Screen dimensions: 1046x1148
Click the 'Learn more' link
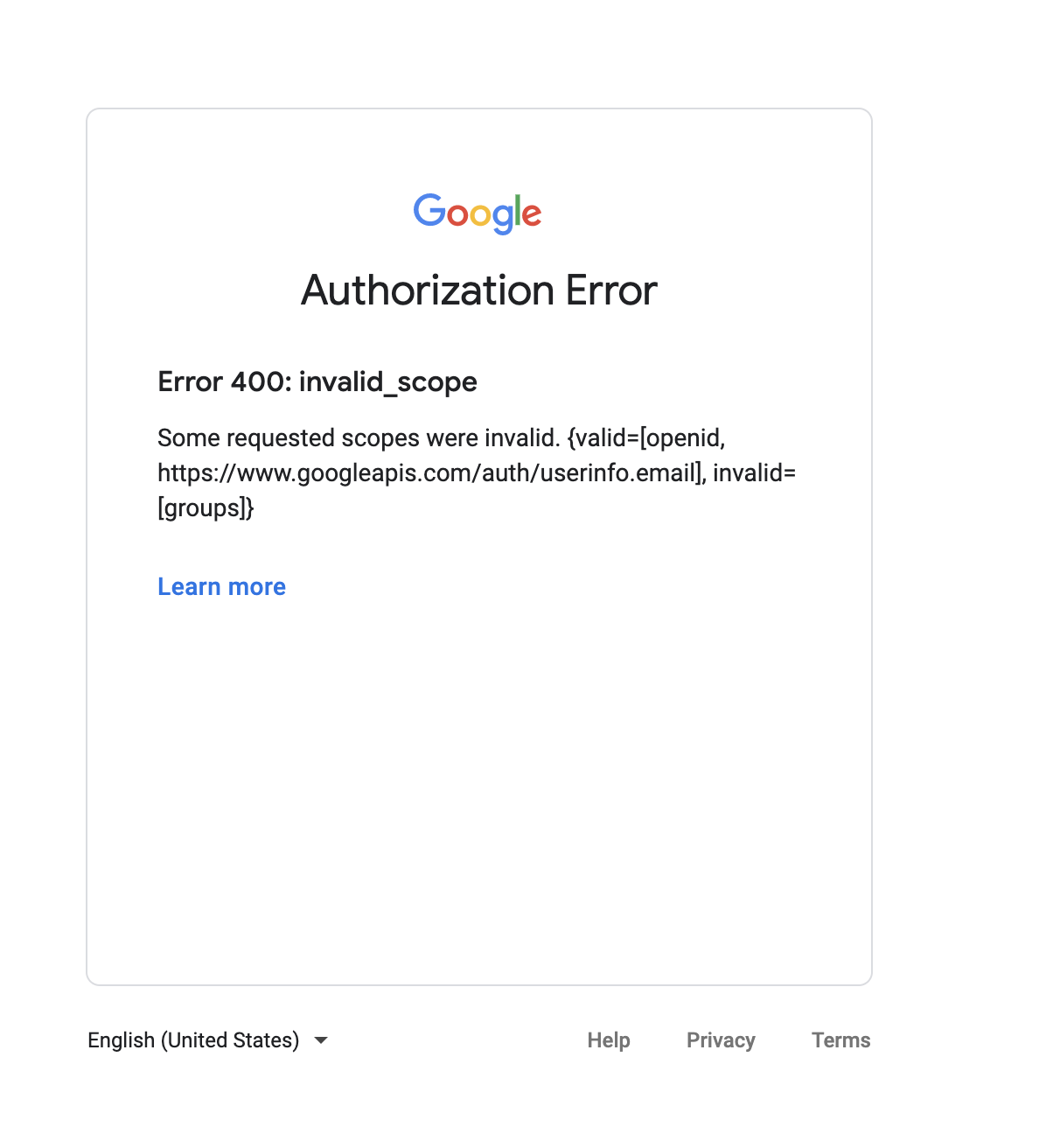coord(221,586)
